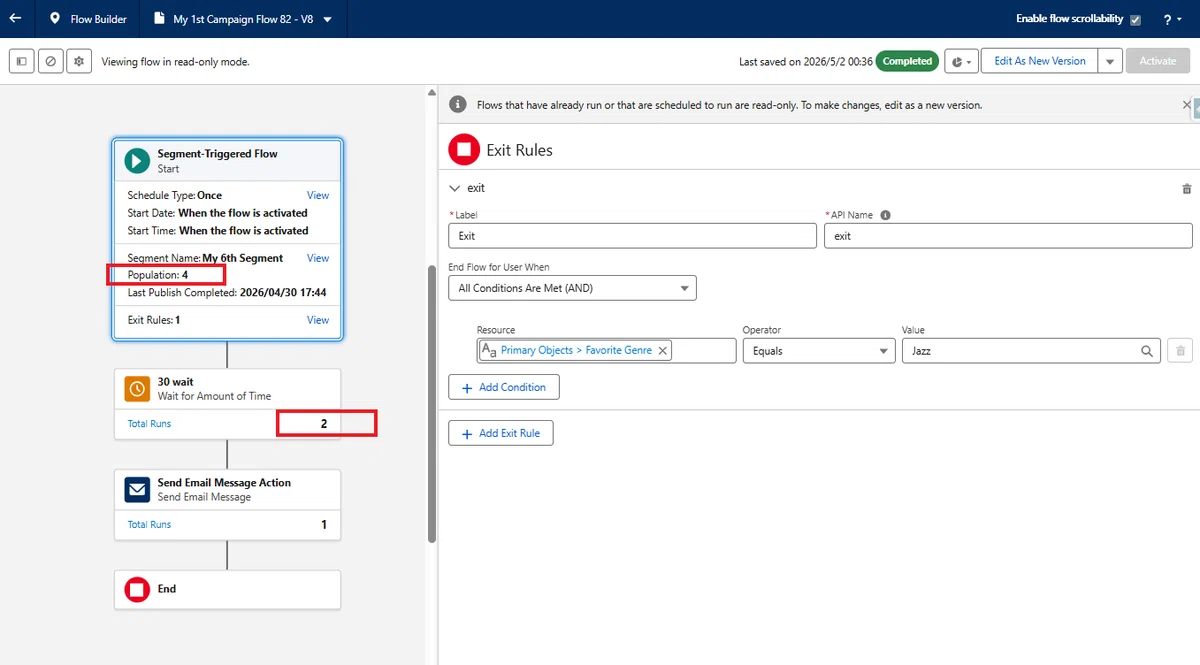Click View link next to Segment Name
Screen dimensions: 1200x665
(318, 258)
